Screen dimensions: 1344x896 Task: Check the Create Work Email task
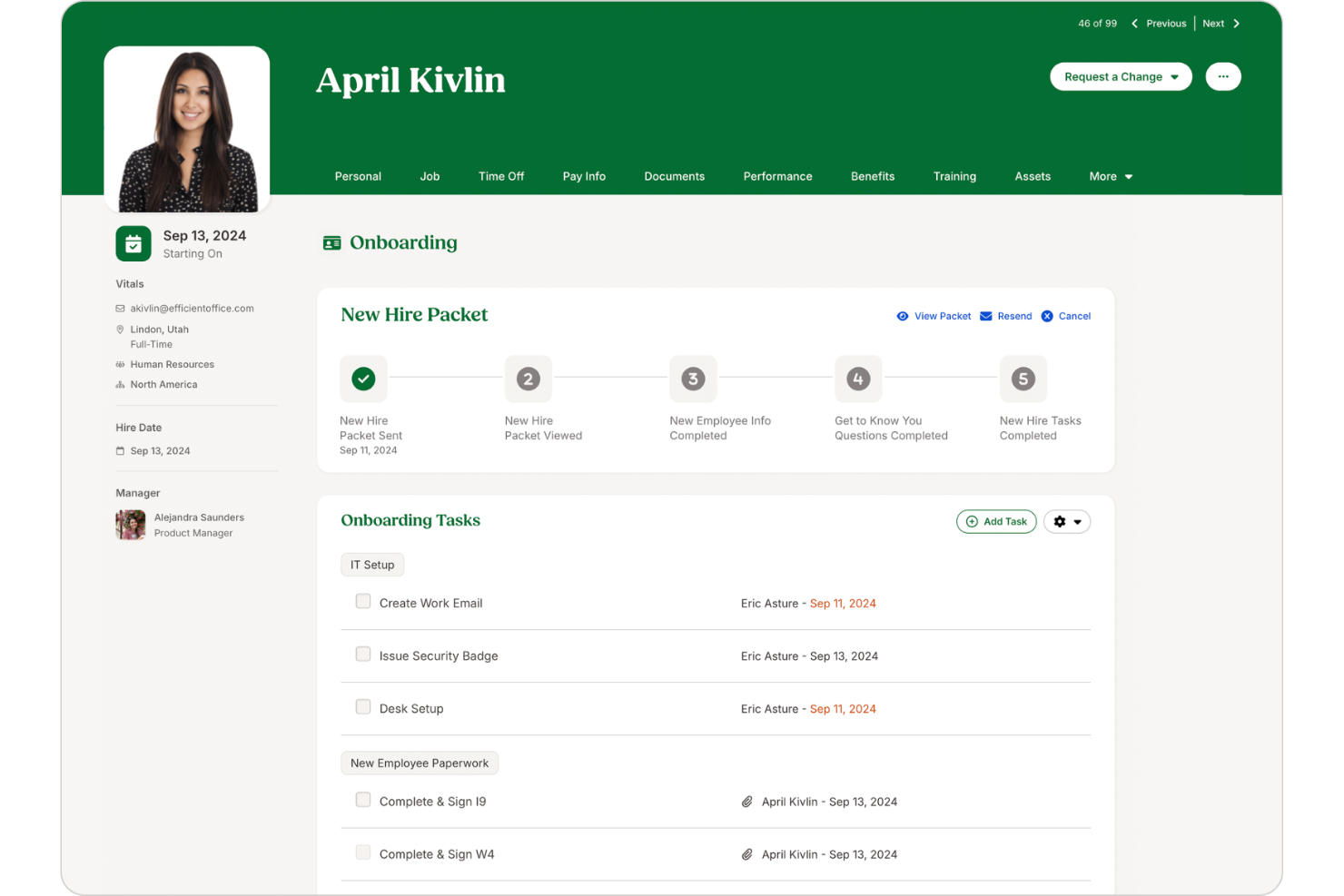(363, 601)
